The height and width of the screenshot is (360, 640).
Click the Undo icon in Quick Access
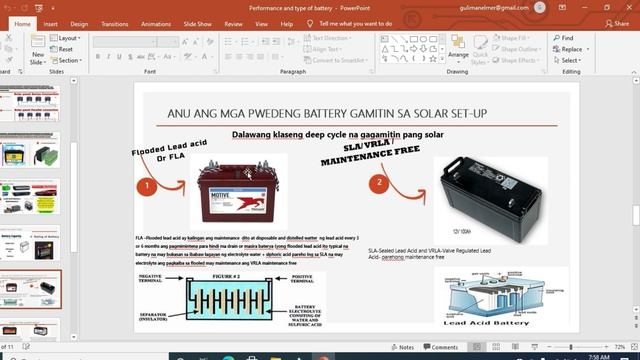(7, 8)
